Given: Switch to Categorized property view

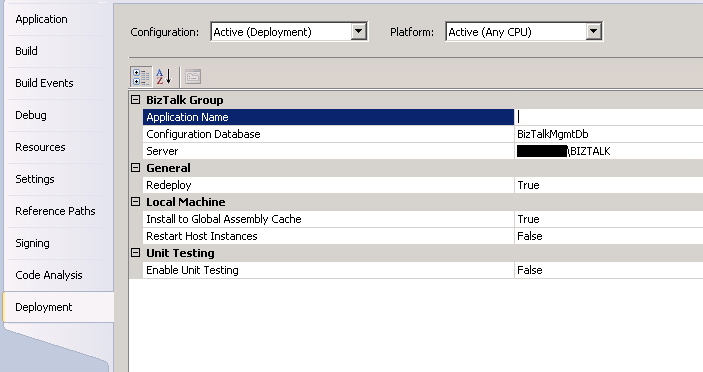Looking at the screenshot, I should pyautogui.click(x=141, y=77).
